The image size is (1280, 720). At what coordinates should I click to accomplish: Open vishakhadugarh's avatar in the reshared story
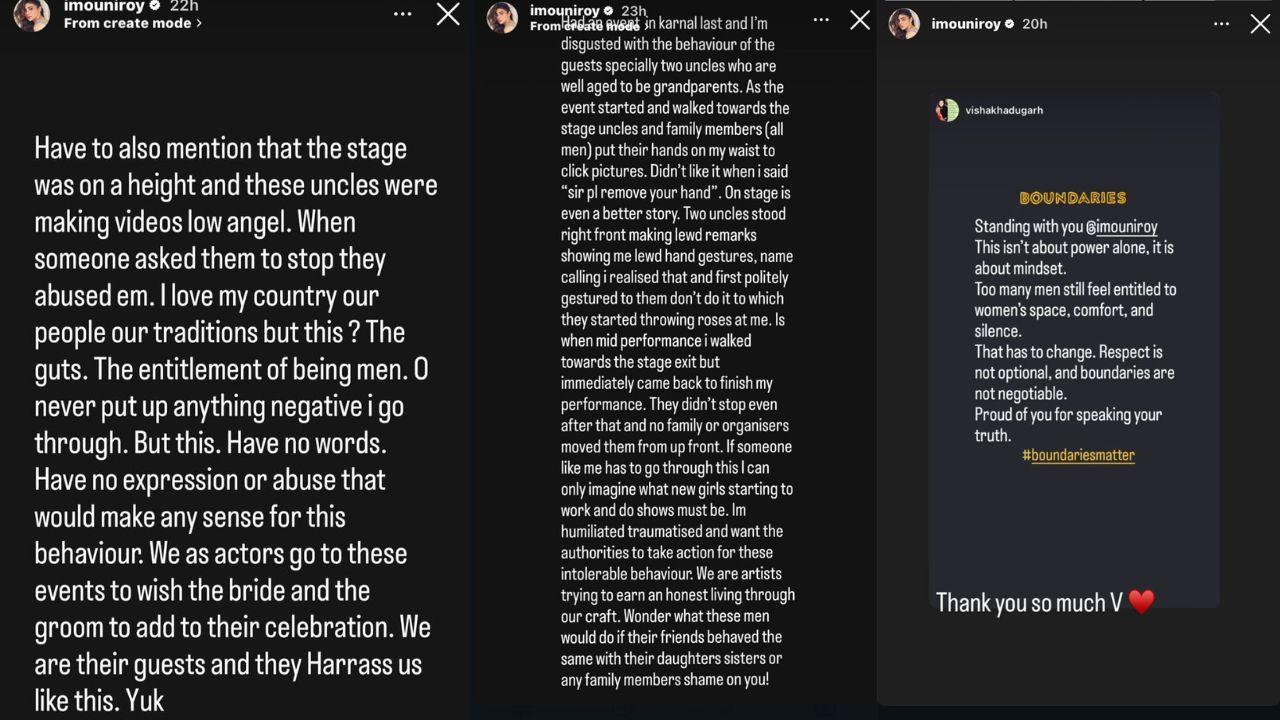pos(946,110)
